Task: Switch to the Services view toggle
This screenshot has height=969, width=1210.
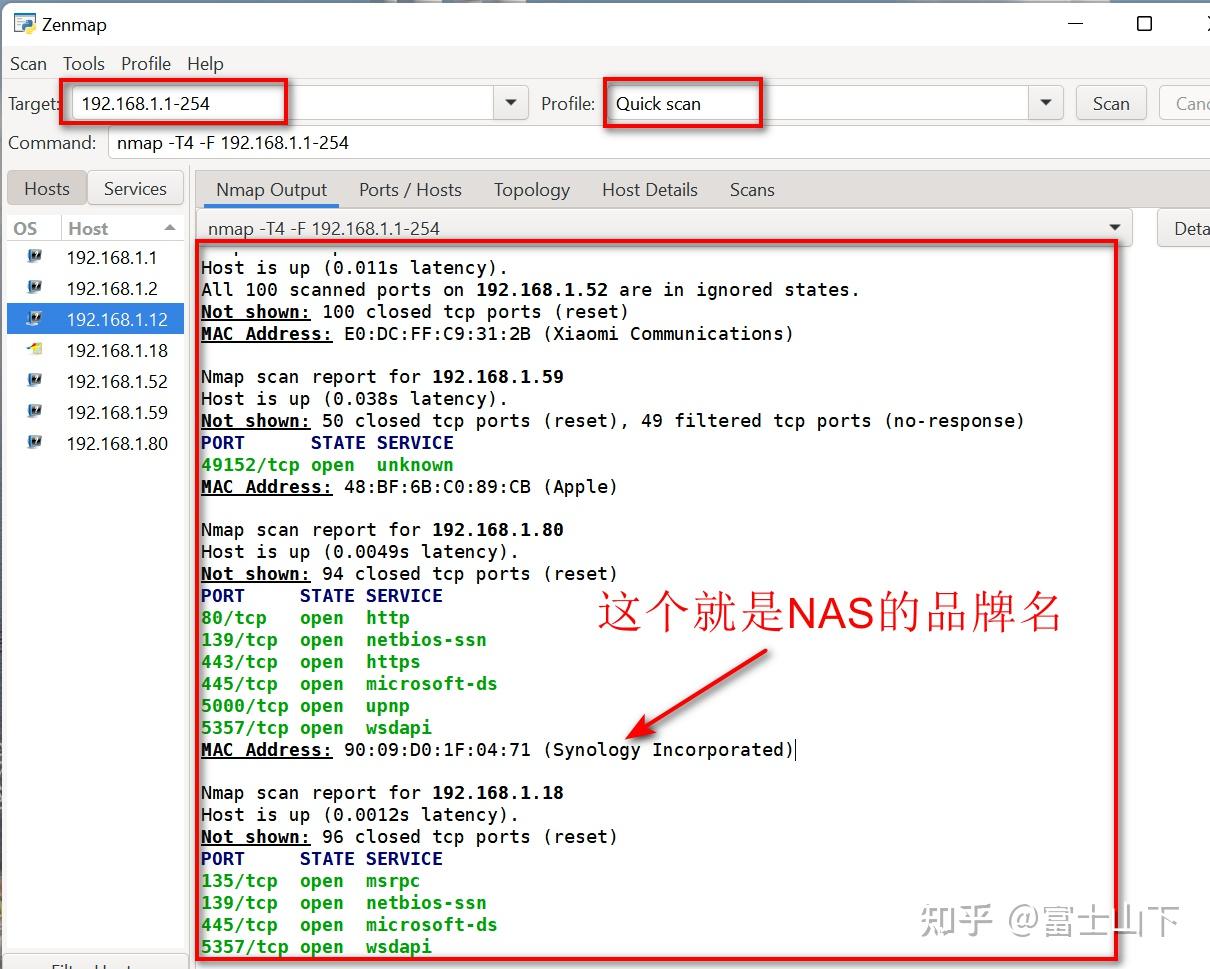Action: [x=135, y=188]
